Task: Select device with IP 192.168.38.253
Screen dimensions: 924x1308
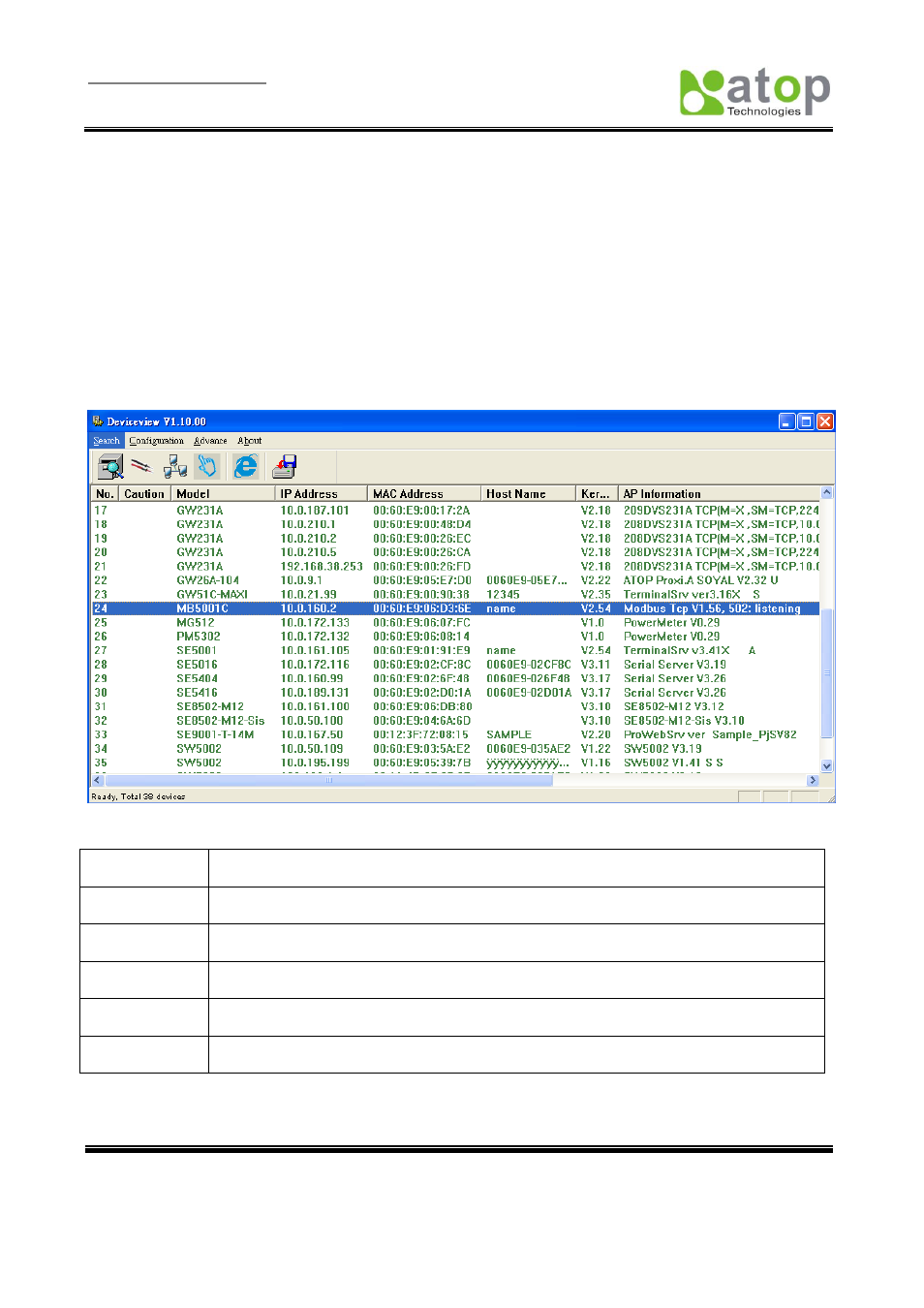Action: pos(455,567)
